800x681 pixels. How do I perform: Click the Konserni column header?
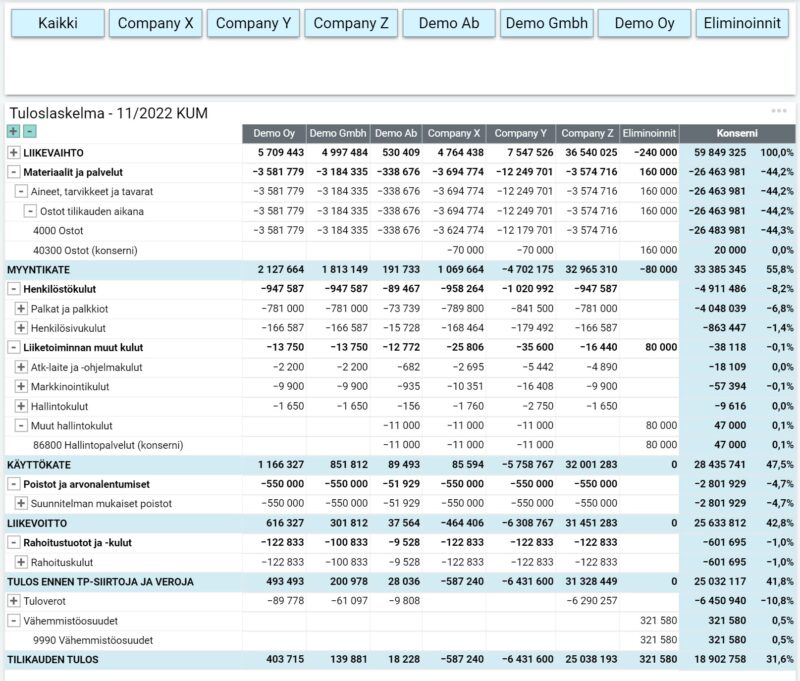click(737, 133)
